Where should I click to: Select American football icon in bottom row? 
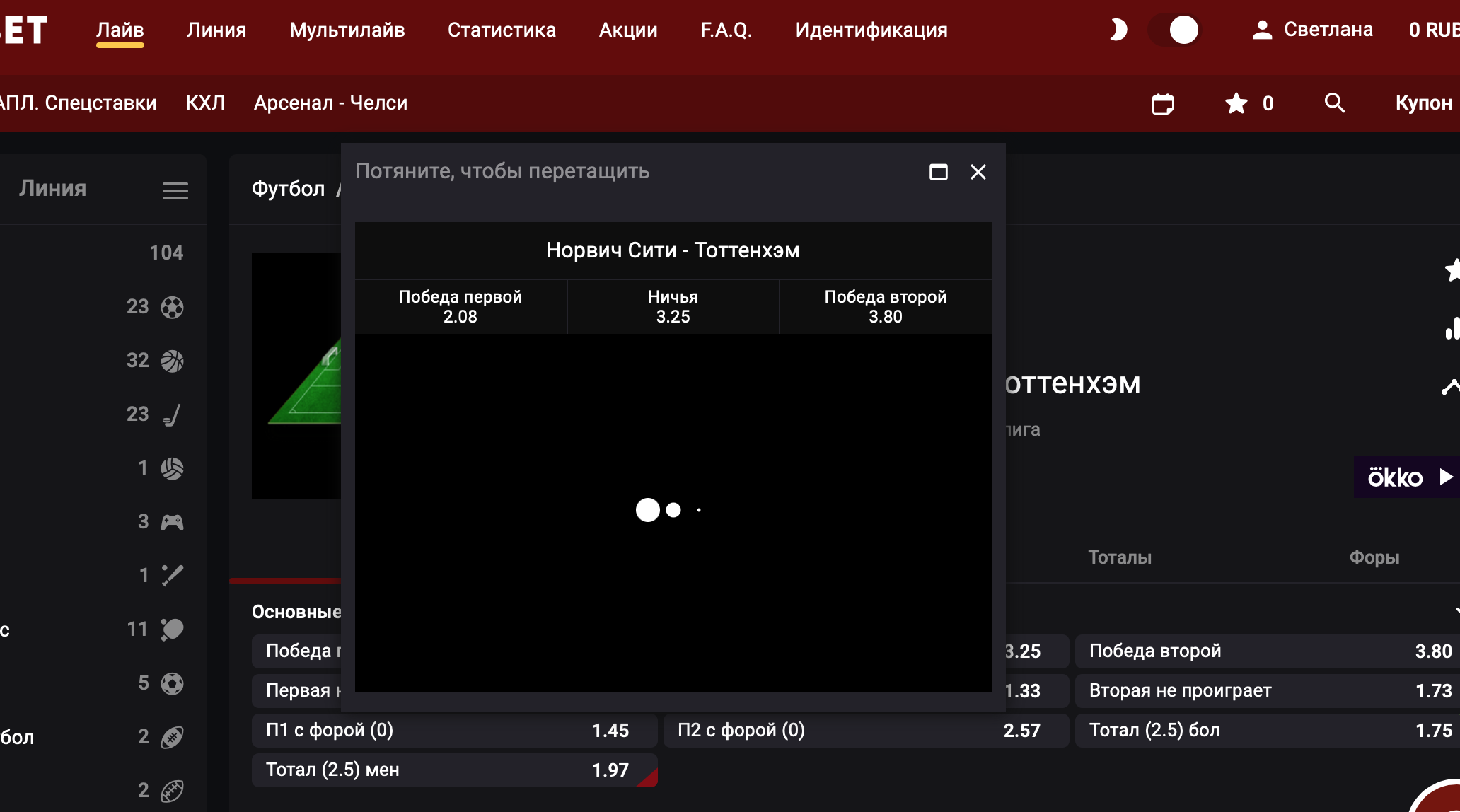pos(172,791)
